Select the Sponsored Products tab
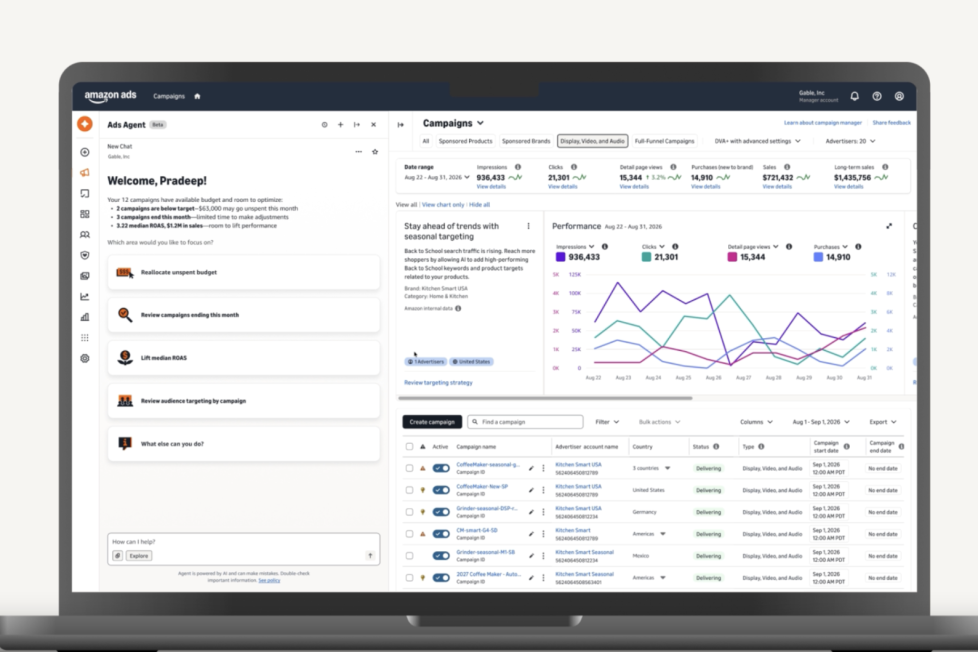 465,141
